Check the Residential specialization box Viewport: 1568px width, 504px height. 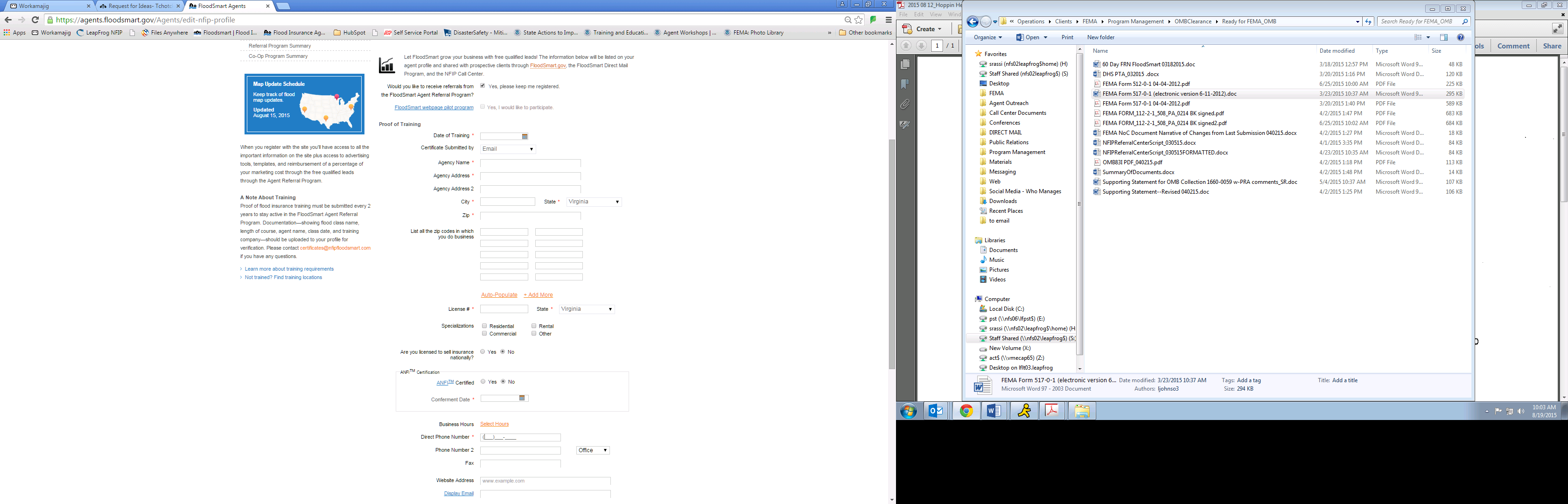point(484,326)
